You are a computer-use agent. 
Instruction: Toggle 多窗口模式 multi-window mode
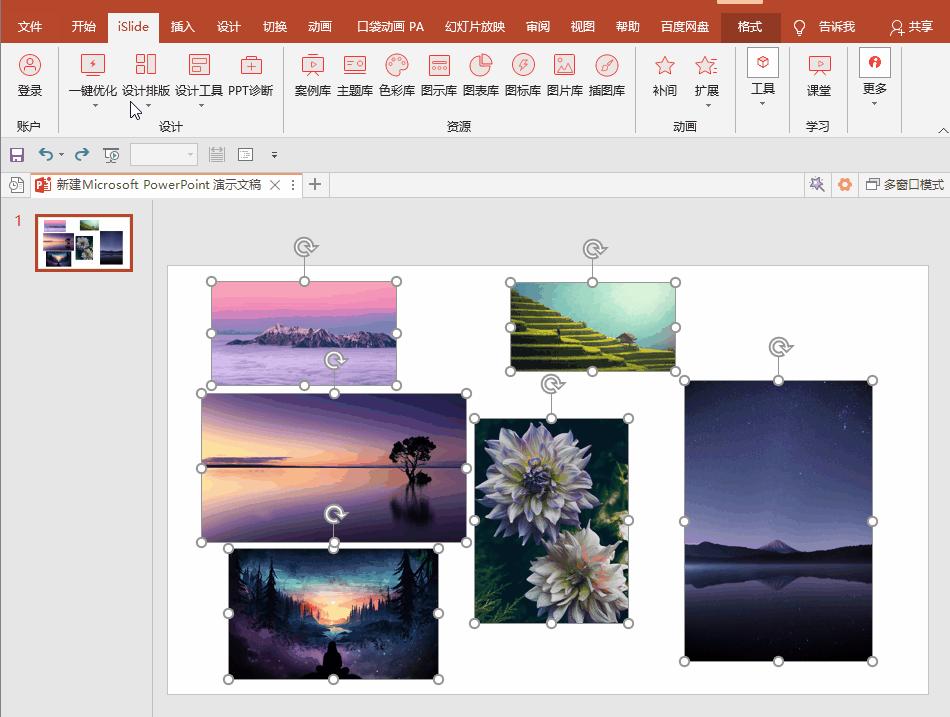(904, 185)
